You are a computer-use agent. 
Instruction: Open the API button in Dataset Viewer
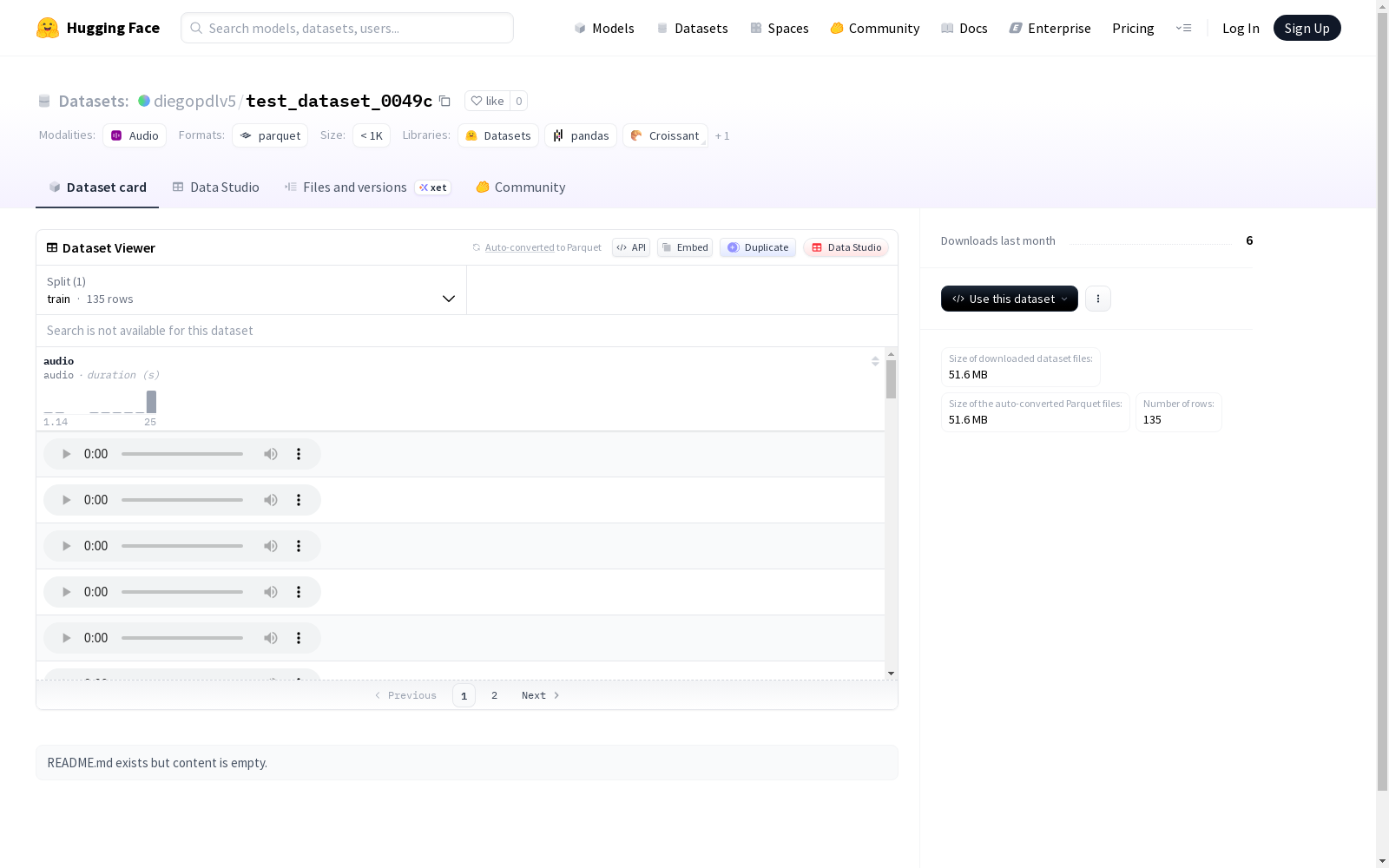631,247
